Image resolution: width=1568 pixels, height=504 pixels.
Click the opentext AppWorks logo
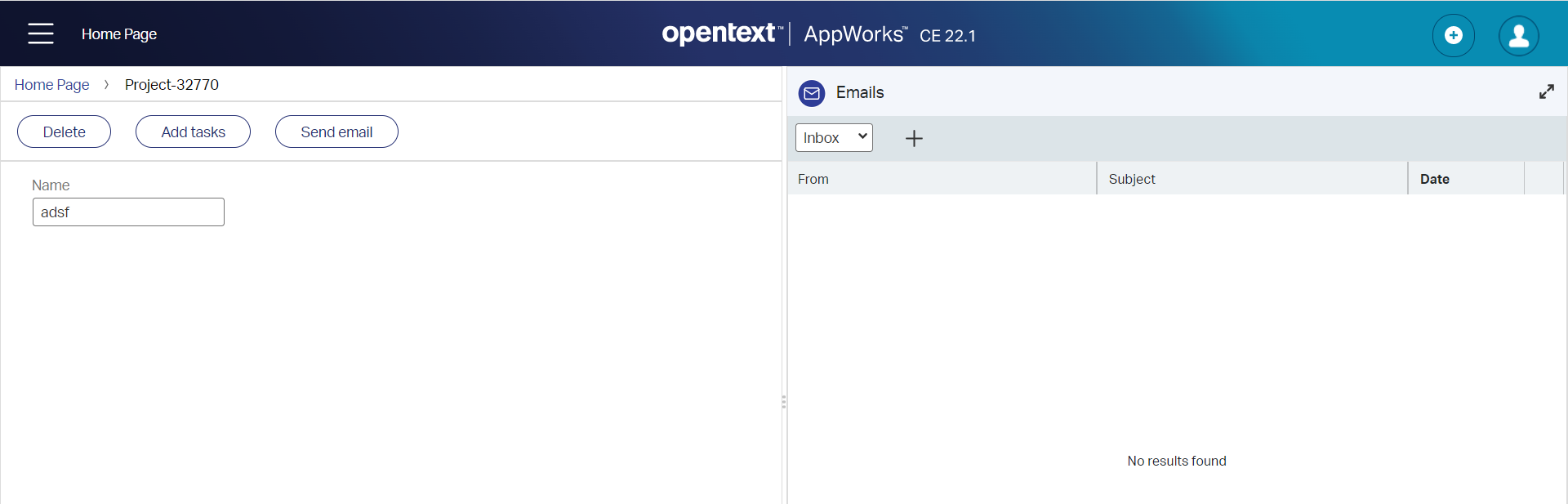(818, 34)
